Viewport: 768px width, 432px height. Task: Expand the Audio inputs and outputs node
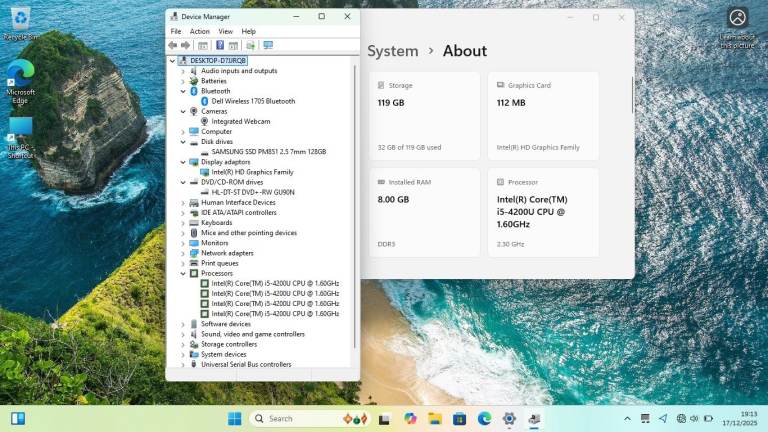(183, 71)
